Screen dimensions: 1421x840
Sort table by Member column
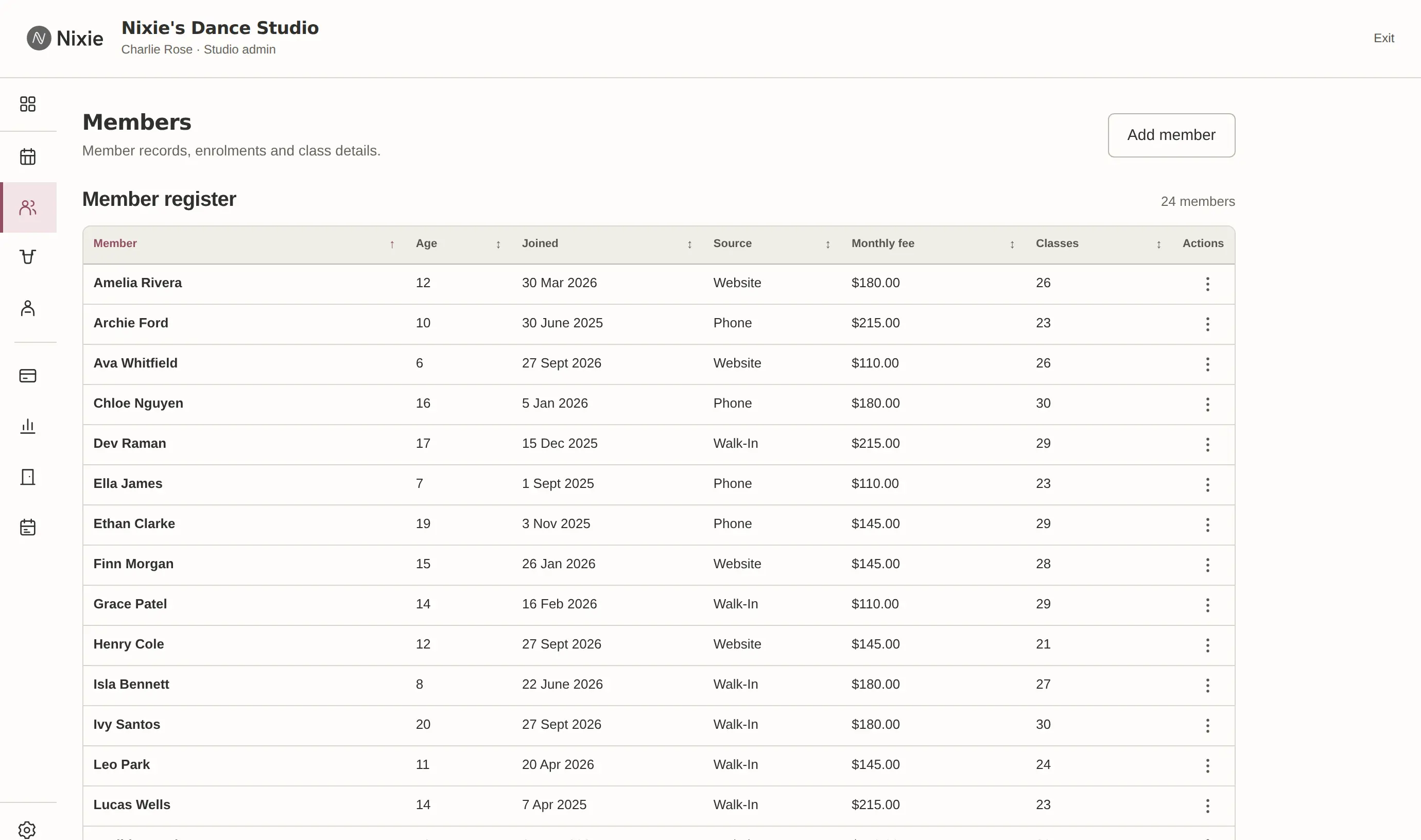pyautogui.click(x=244, y=244)
